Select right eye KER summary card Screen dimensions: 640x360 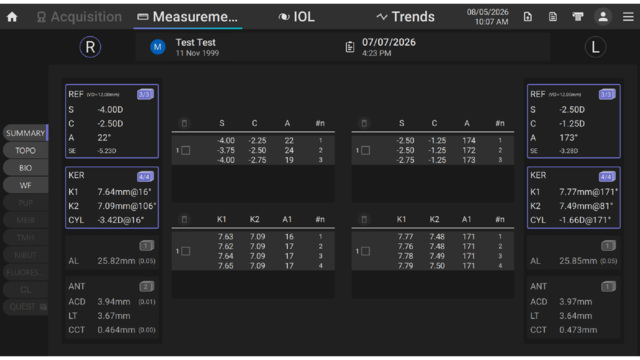click(x=112, y=198)
